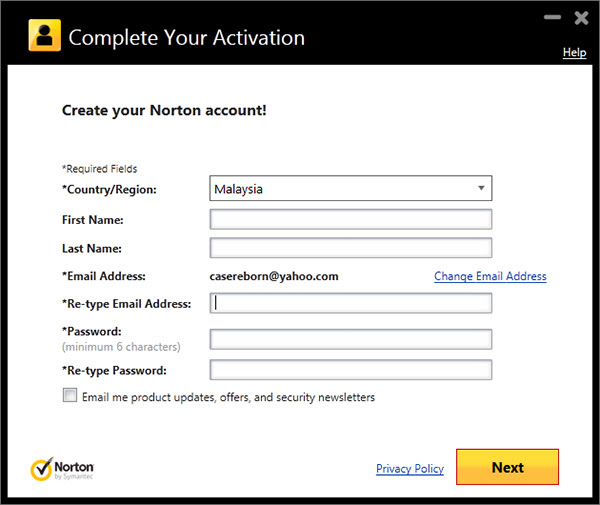
Task: Click the minimum 6 characters hint
Action: click(x=121, y=347)
